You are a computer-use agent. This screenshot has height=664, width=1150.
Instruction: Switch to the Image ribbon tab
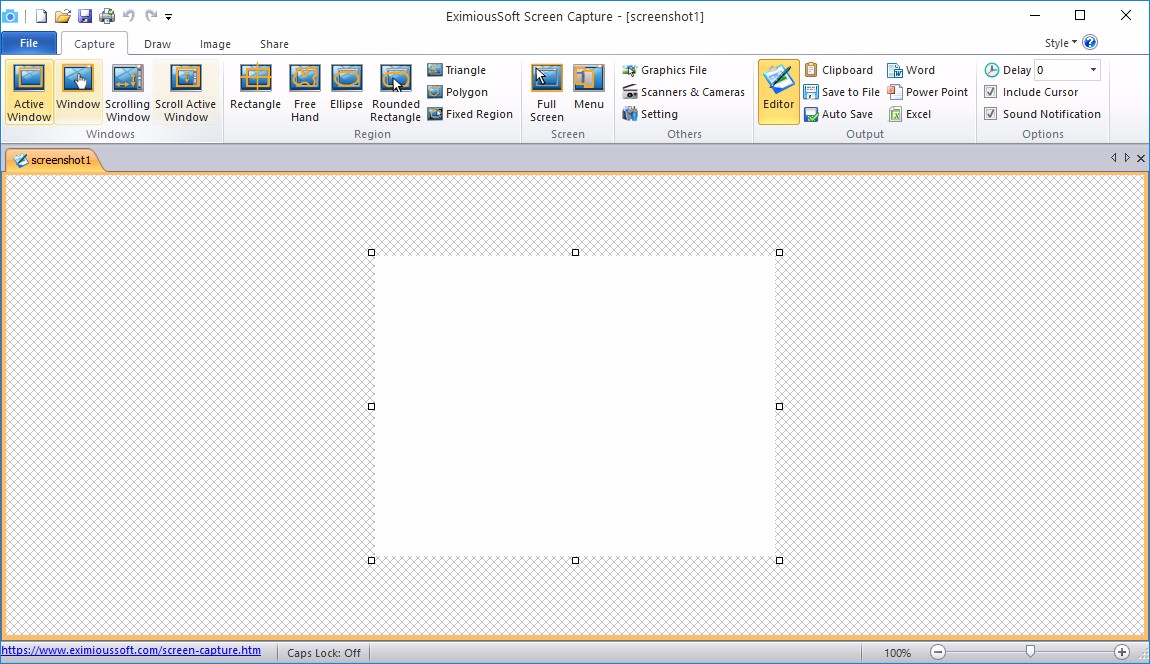coord(215,44)
